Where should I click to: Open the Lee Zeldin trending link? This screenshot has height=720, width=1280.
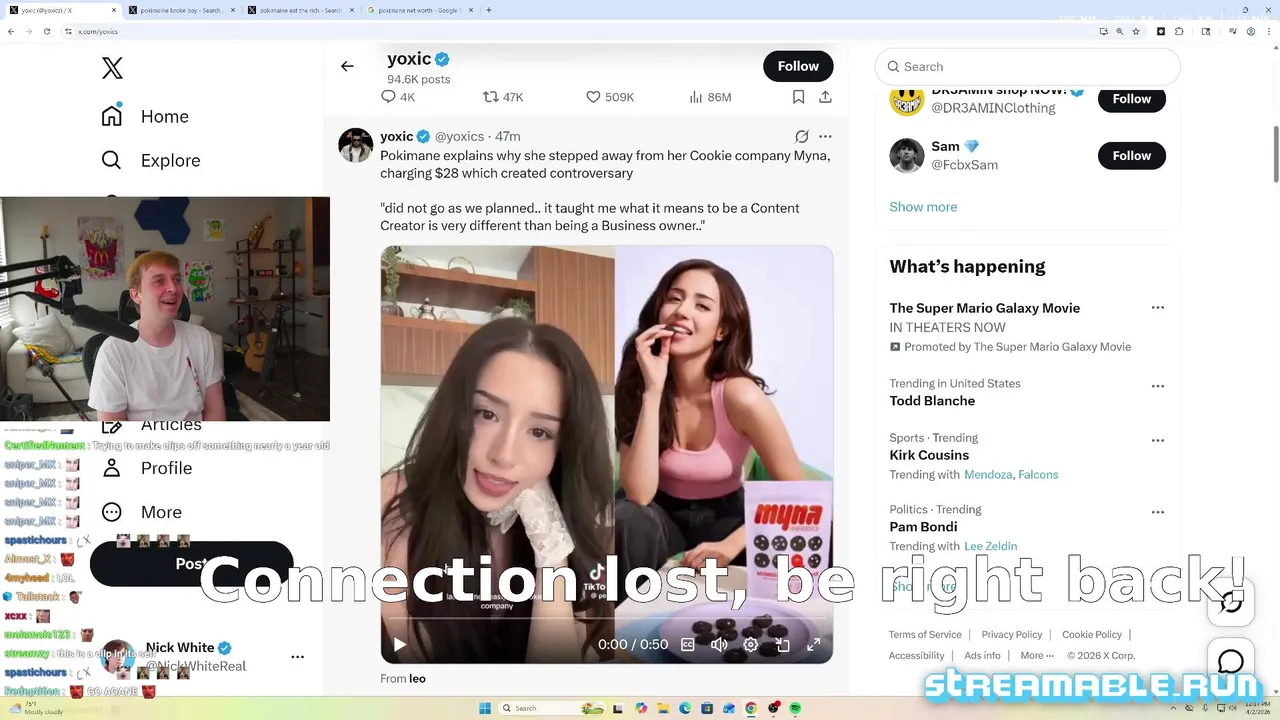pos(990,546)
